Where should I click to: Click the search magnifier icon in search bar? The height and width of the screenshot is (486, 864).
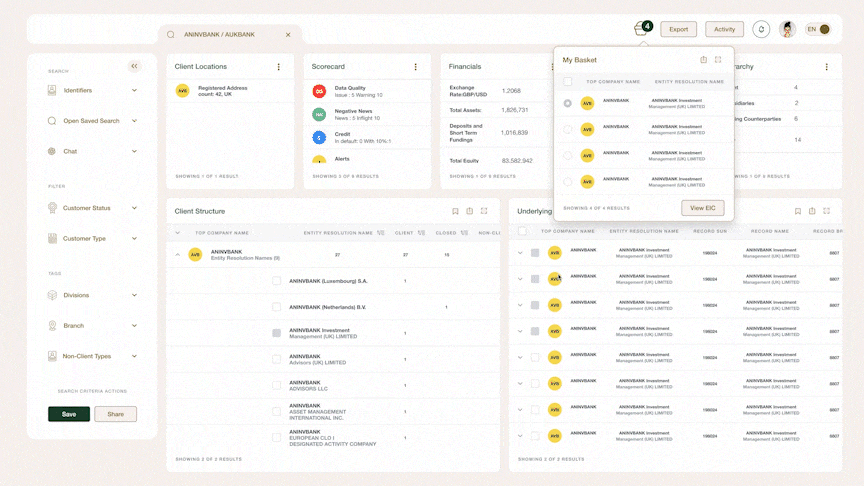pos(171,35)
